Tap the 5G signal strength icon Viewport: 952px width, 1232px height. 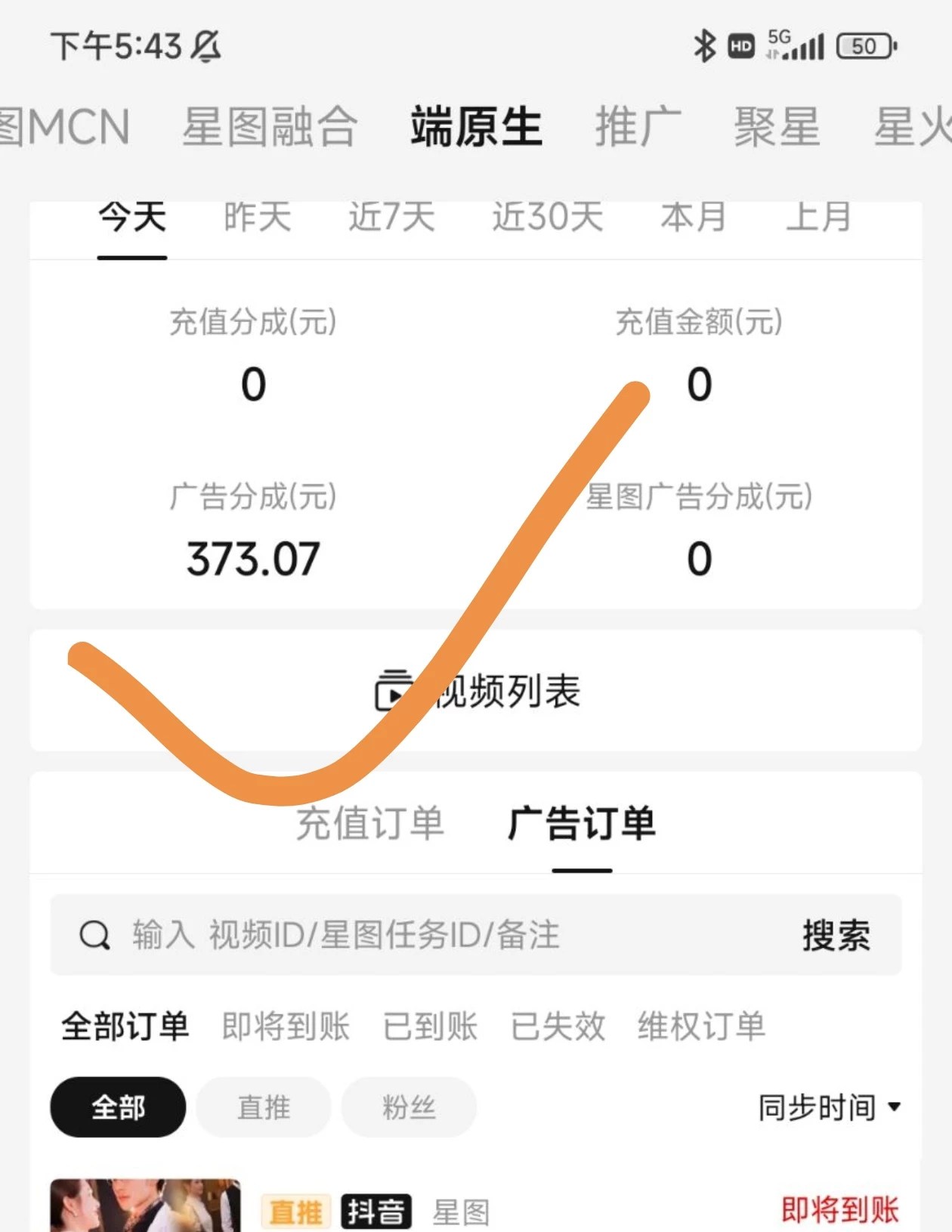pos(795,46)
